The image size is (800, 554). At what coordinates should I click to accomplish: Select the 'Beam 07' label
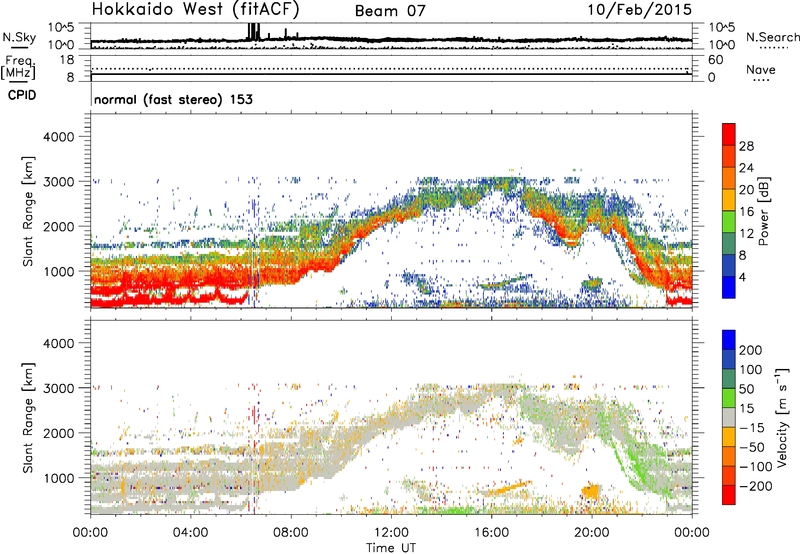390,11
